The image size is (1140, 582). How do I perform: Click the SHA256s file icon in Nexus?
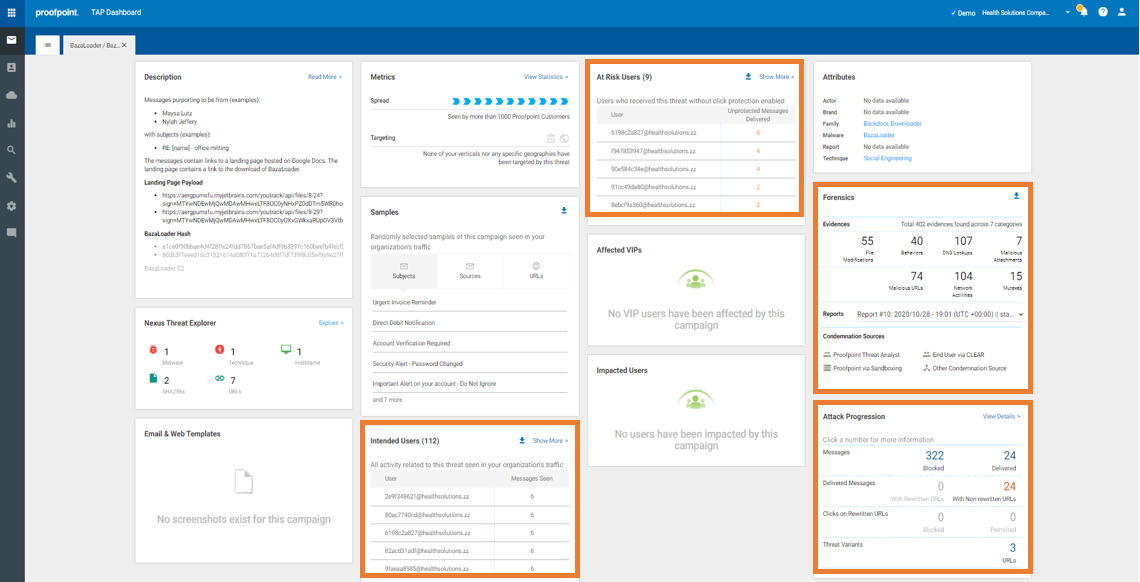pyautogui.click(x=153, y=379)
